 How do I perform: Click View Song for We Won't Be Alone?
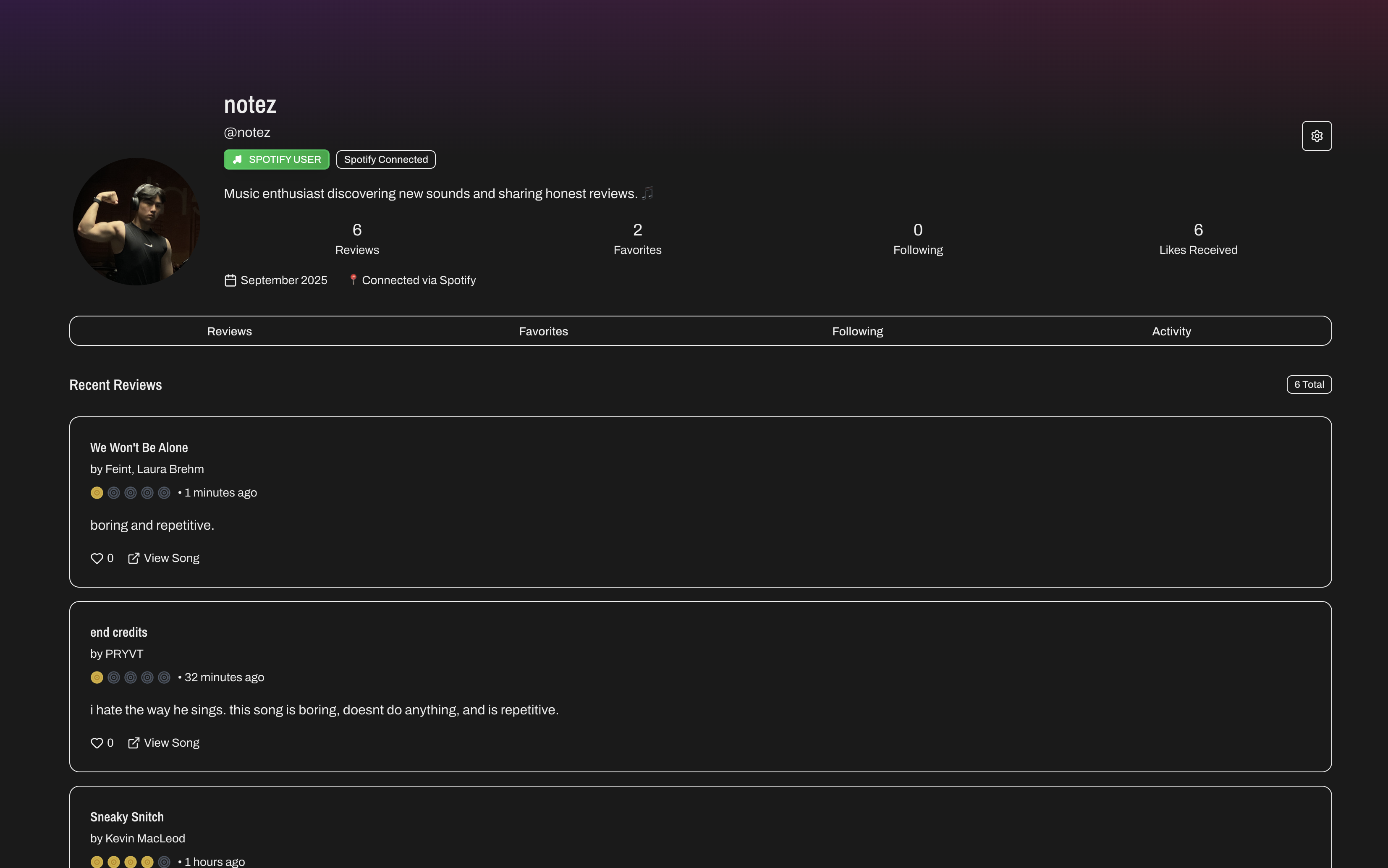tap(171, 558)
